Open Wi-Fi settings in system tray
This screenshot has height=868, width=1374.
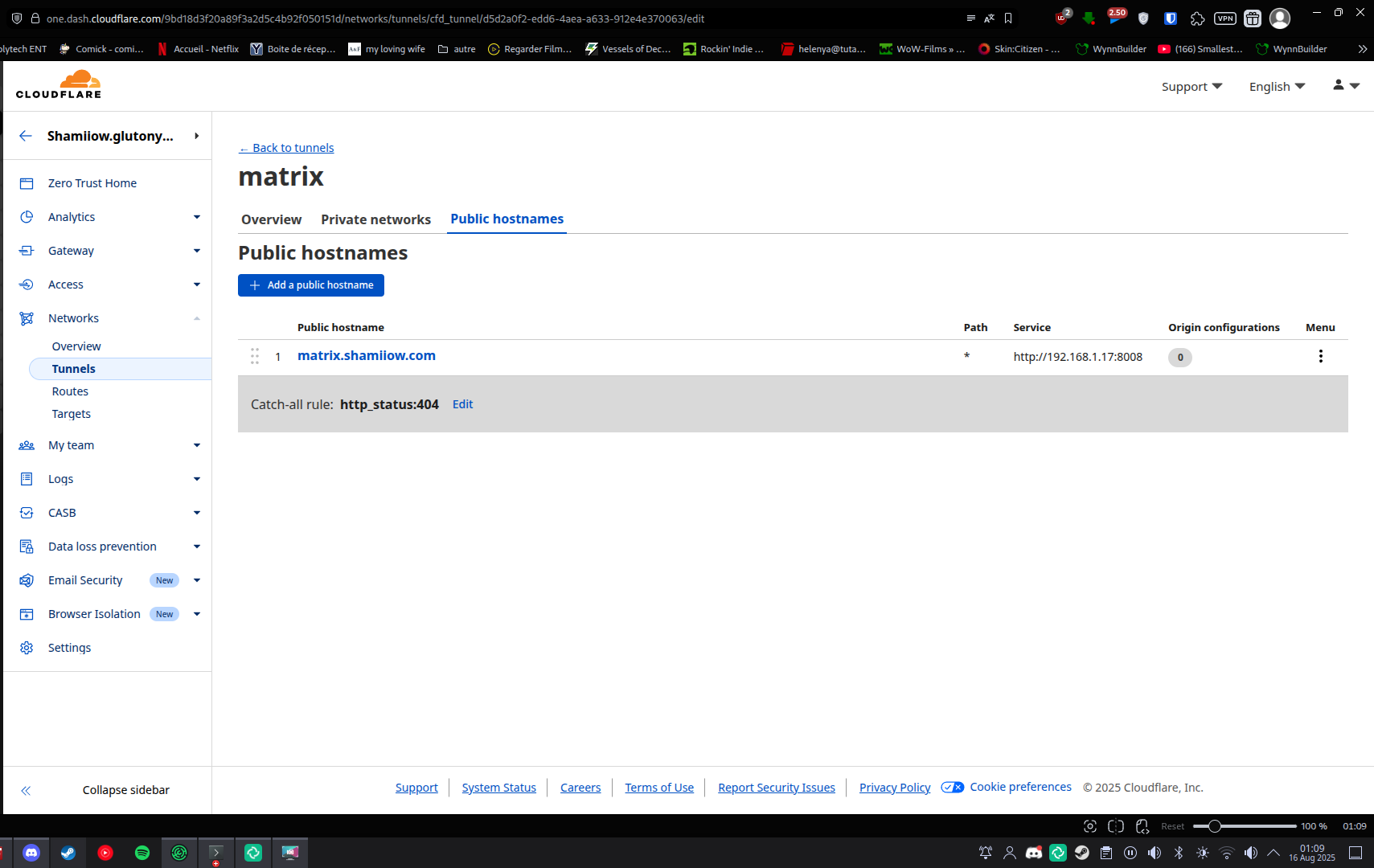tap(1227, 853)
